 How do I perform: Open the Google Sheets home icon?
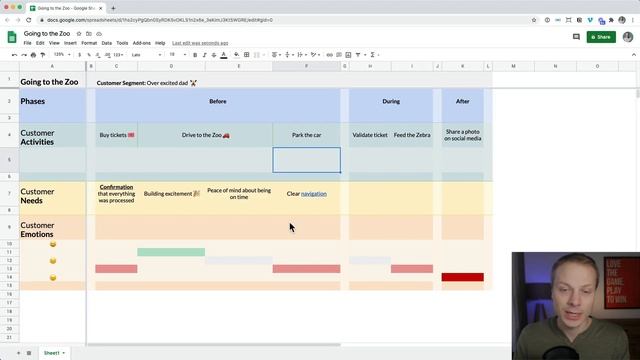coord(12,37)
